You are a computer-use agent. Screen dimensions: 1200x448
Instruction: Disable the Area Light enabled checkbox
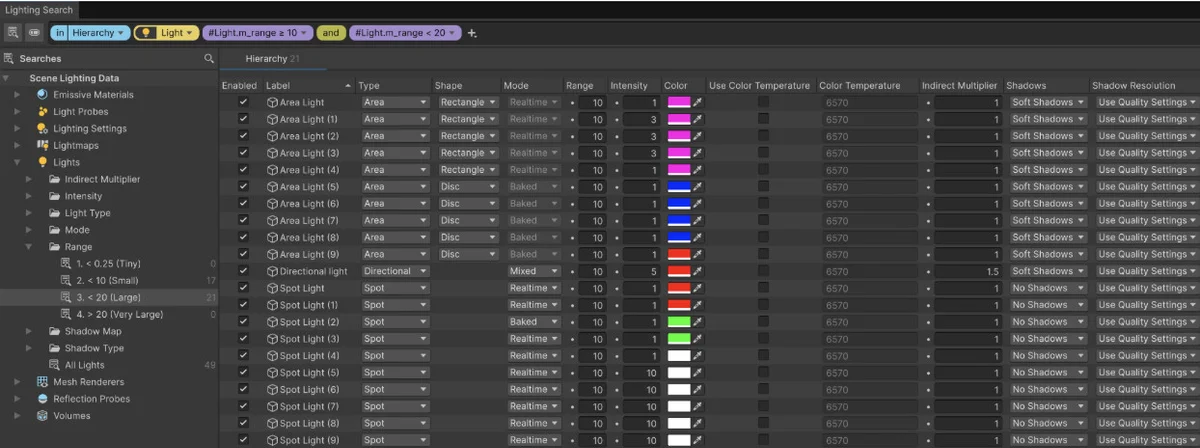pos(242,102)
